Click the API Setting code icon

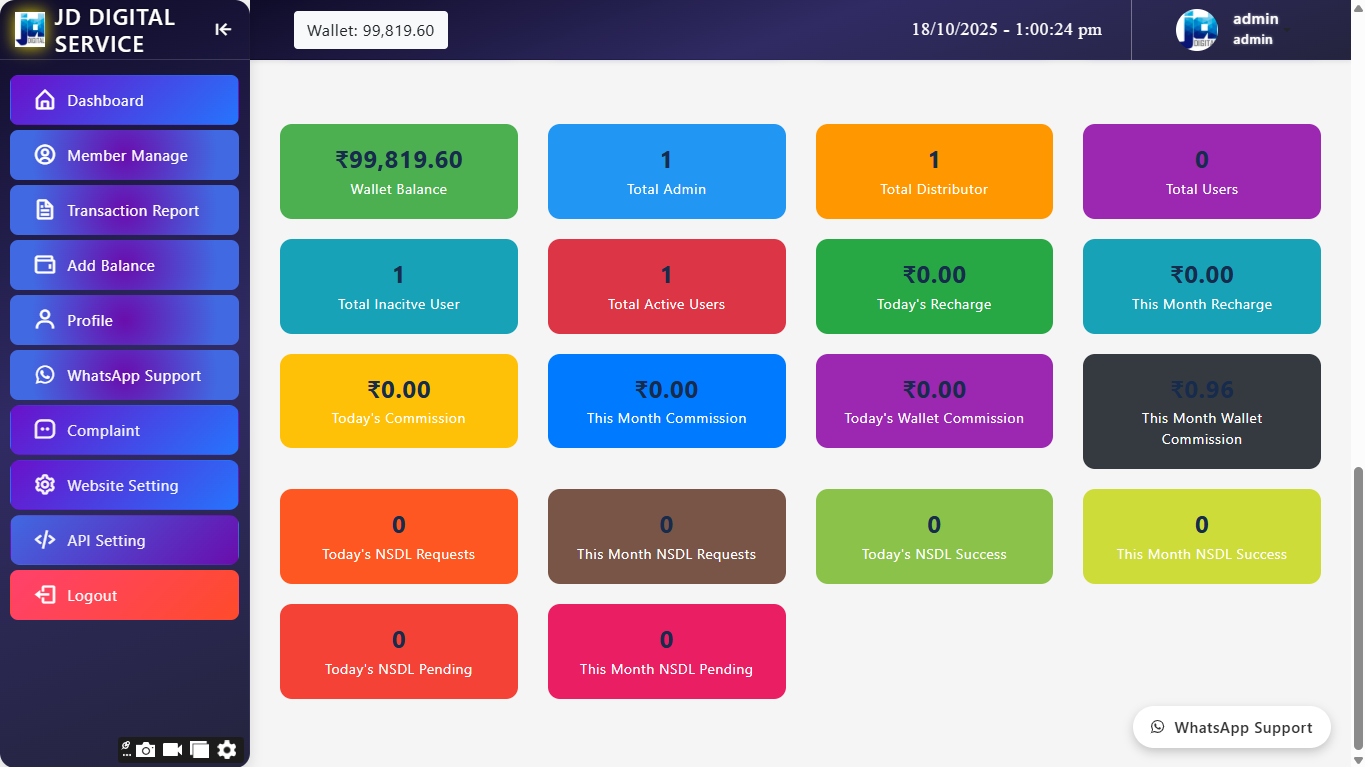point(44,540)
